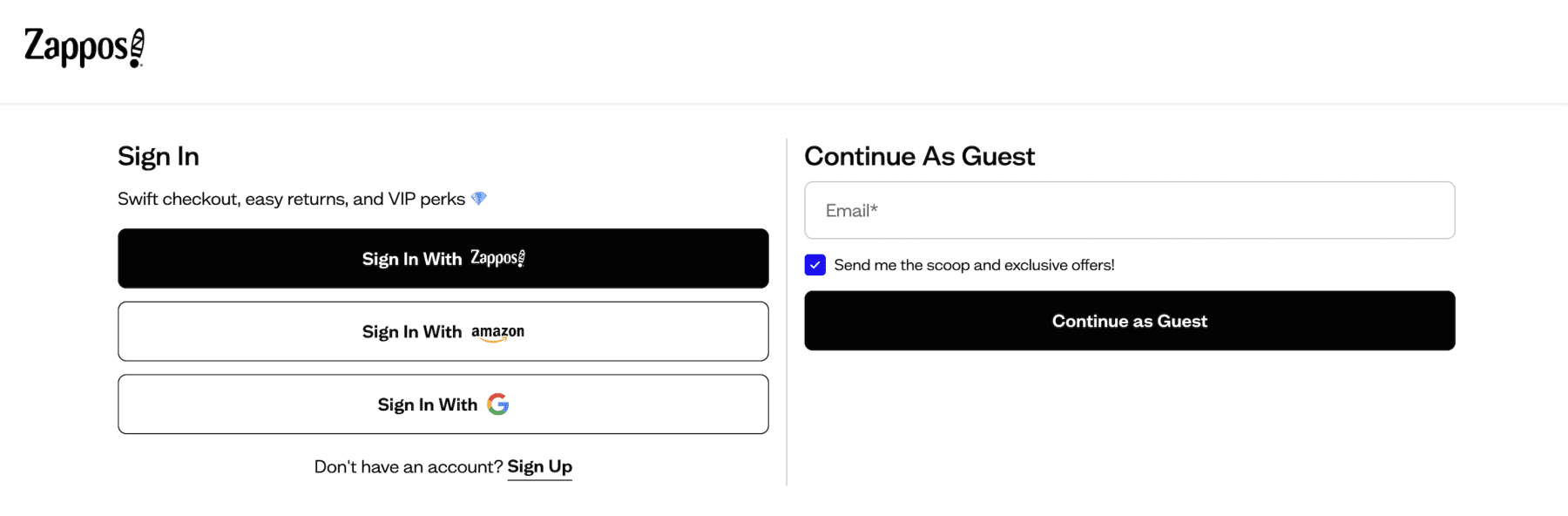Click the "Continue As Guest" heading
Viewport: 1568px width, 516px height.
point(920,157)
